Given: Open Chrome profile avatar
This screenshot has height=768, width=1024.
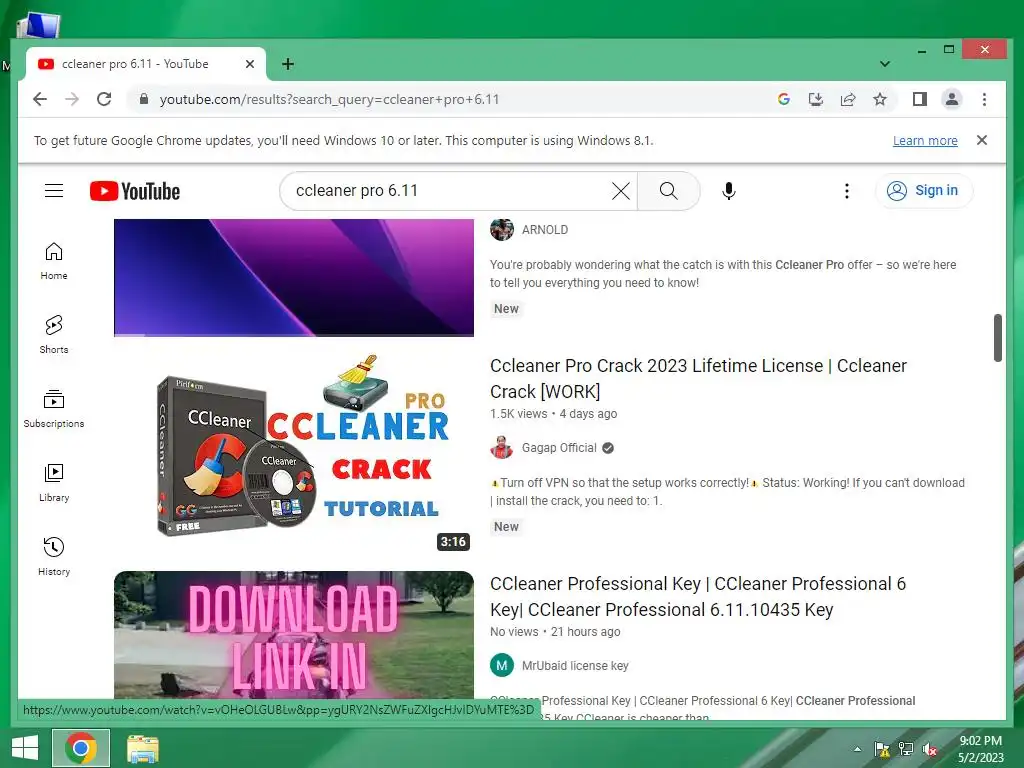Looking at the screenshot, I should 952,99.
